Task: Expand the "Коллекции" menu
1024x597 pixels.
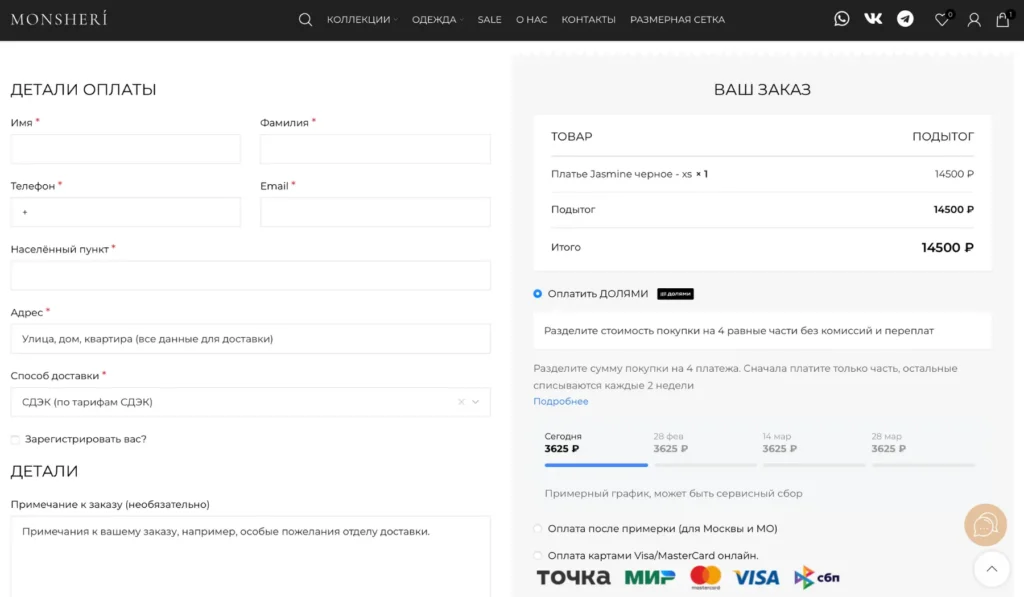Action: click(361, 20)
